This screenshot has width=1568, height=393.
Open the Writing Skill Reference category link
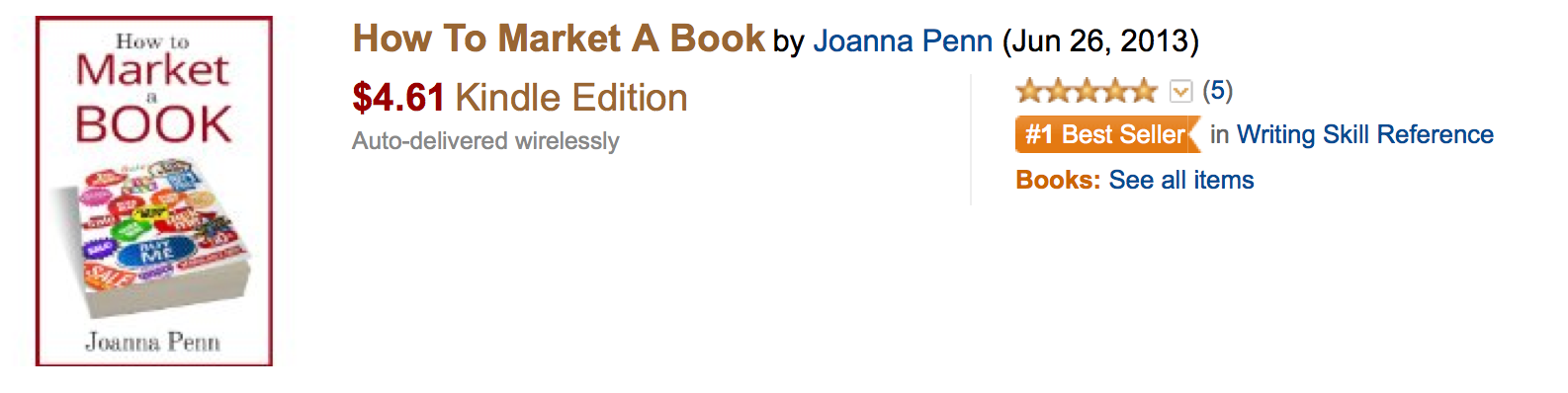[1365, 134]
